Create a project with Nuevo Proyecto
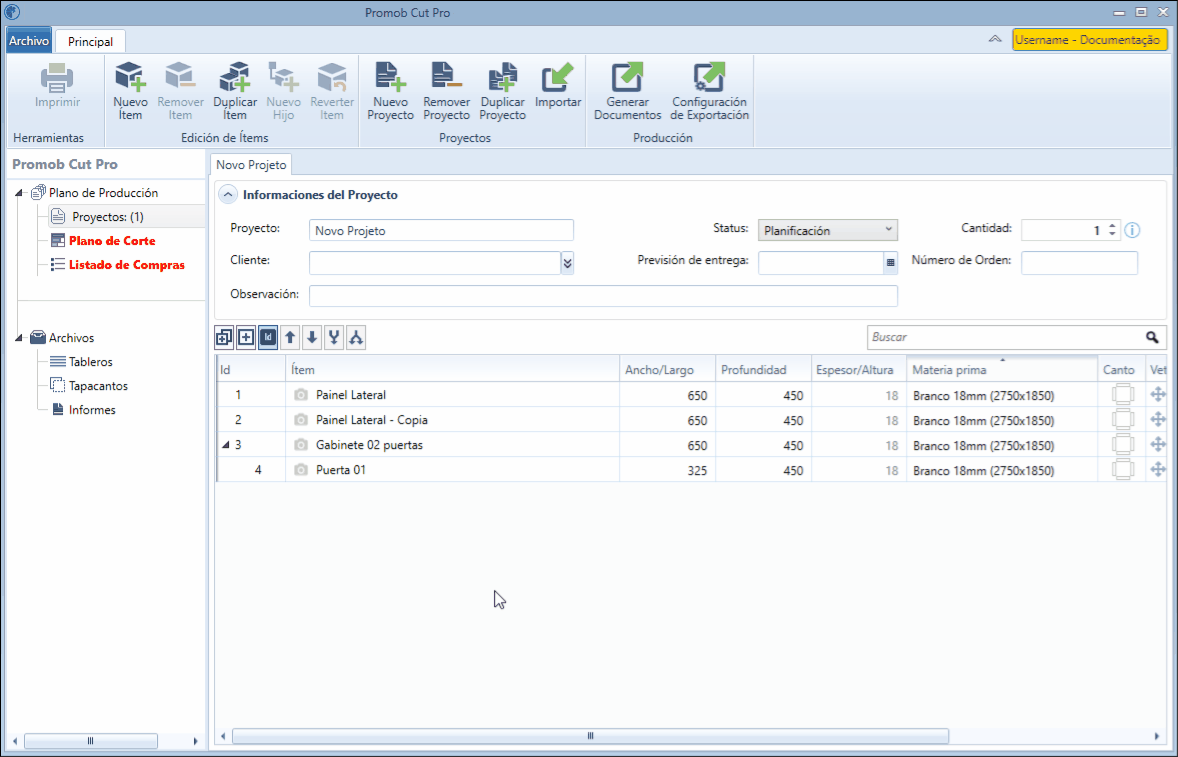 pyautogui.click(x=390, y=91)
